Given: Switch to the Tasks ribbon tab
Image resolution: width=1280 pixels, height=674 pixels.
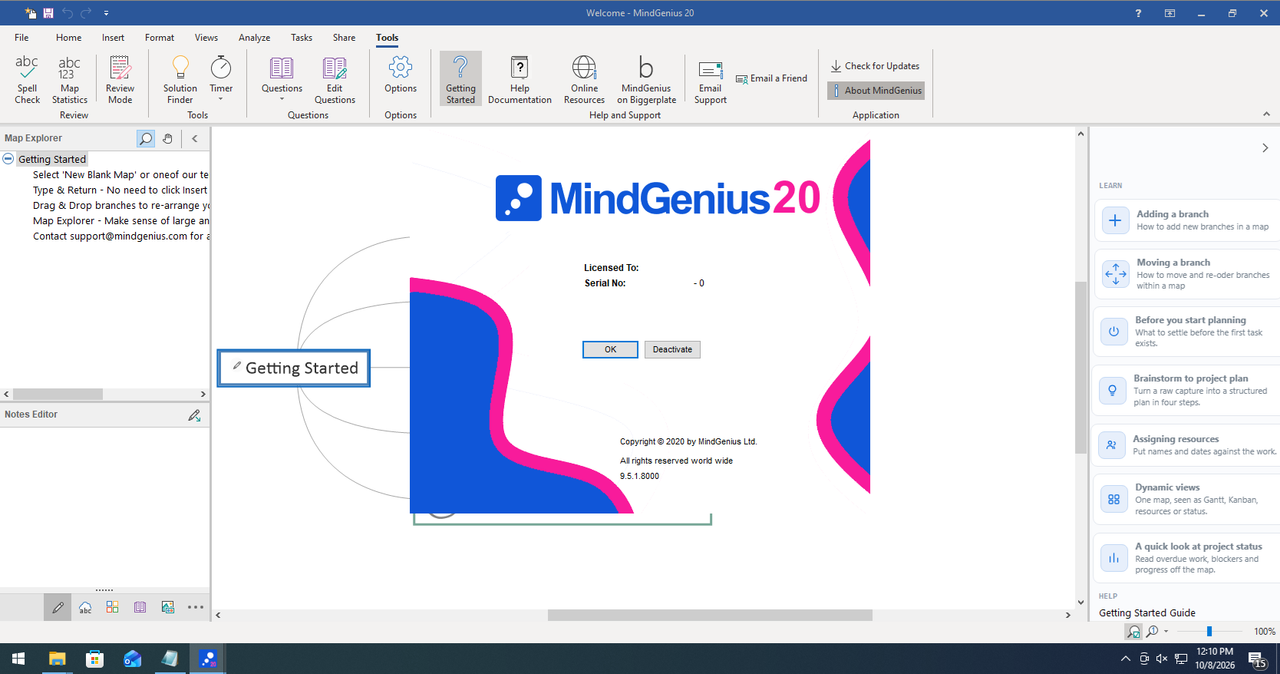Looking at the screenshot, I should (301, 38).
